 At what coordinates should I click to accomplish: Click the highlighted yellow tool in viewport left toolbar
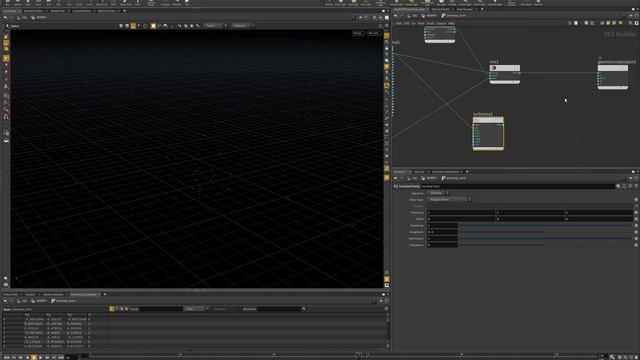(x=6, y=58)
